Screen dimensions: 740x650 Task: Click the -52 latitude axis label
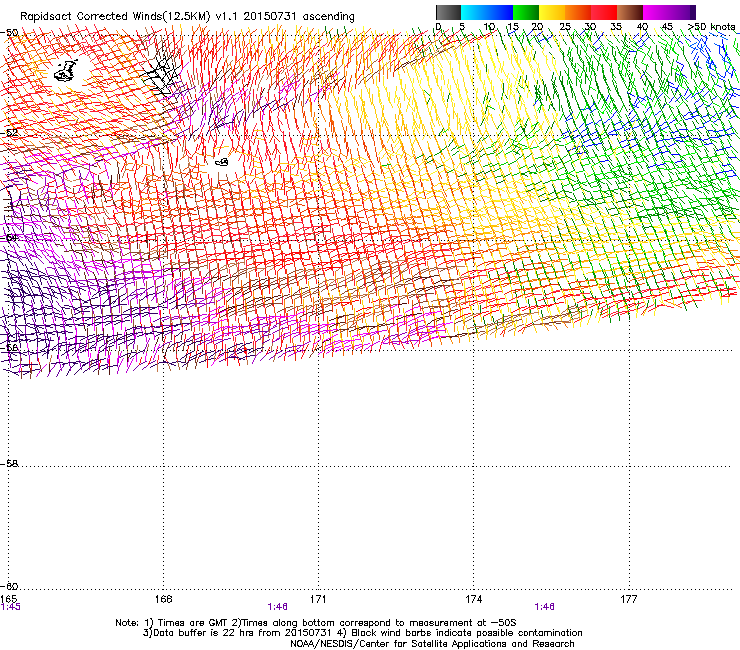pos(9,133)
